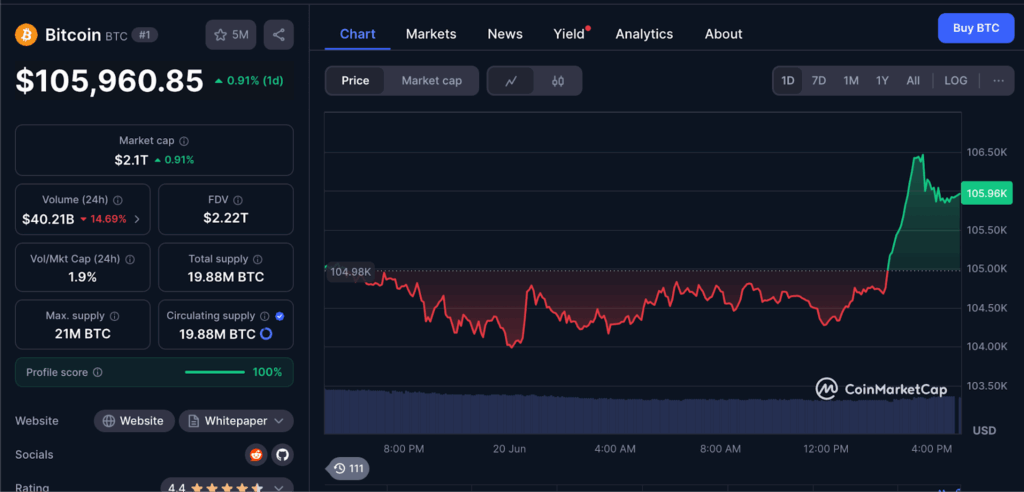Click the history clock icon labeled 111
Viewport: 1024px width, 492px height.
click(x=349, y=468)
